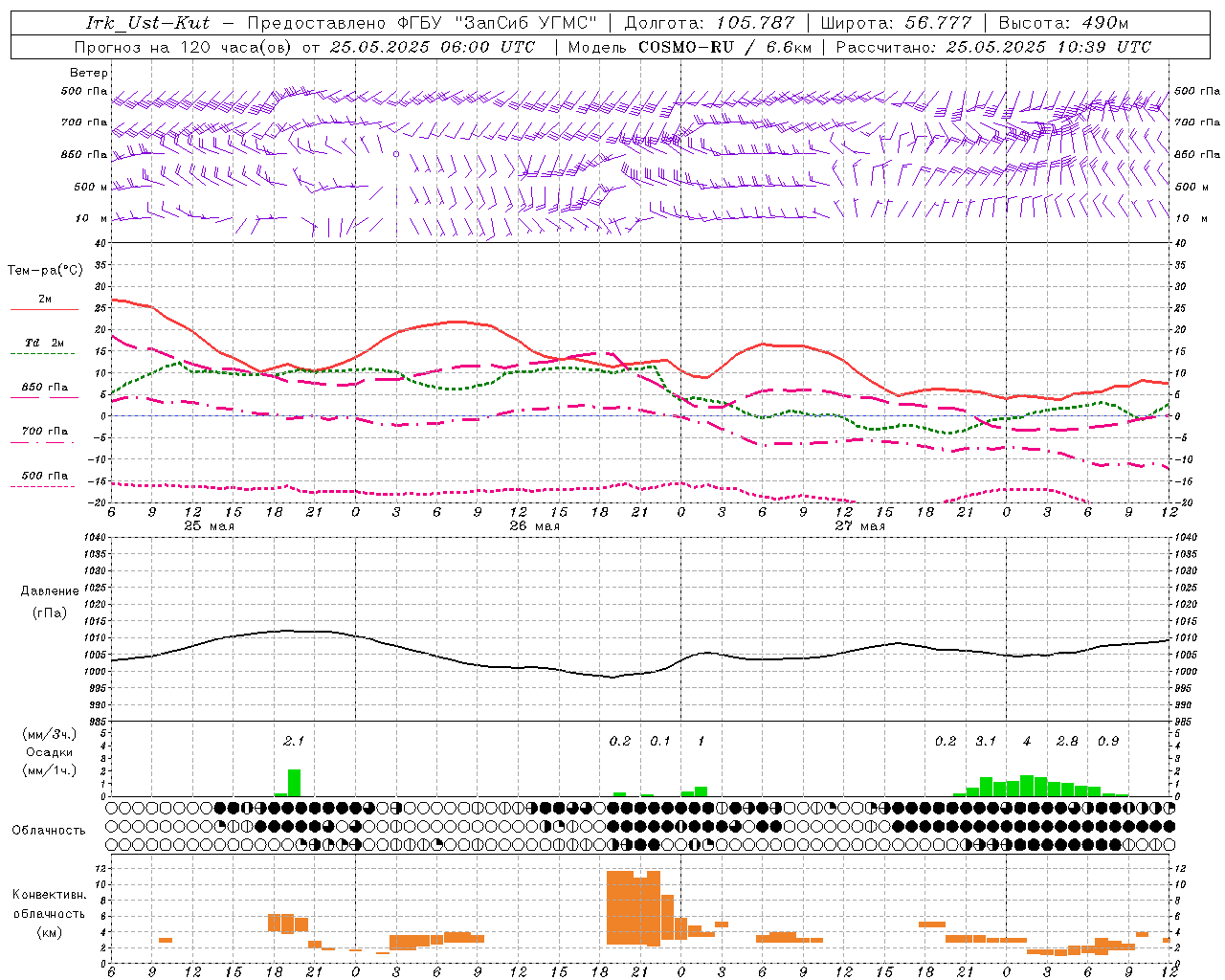This screenshot has height=980, width=1225.
Task: Click the forecast start 25.05.2025 06:00 UTC
Action: click(x=433, y=47)
